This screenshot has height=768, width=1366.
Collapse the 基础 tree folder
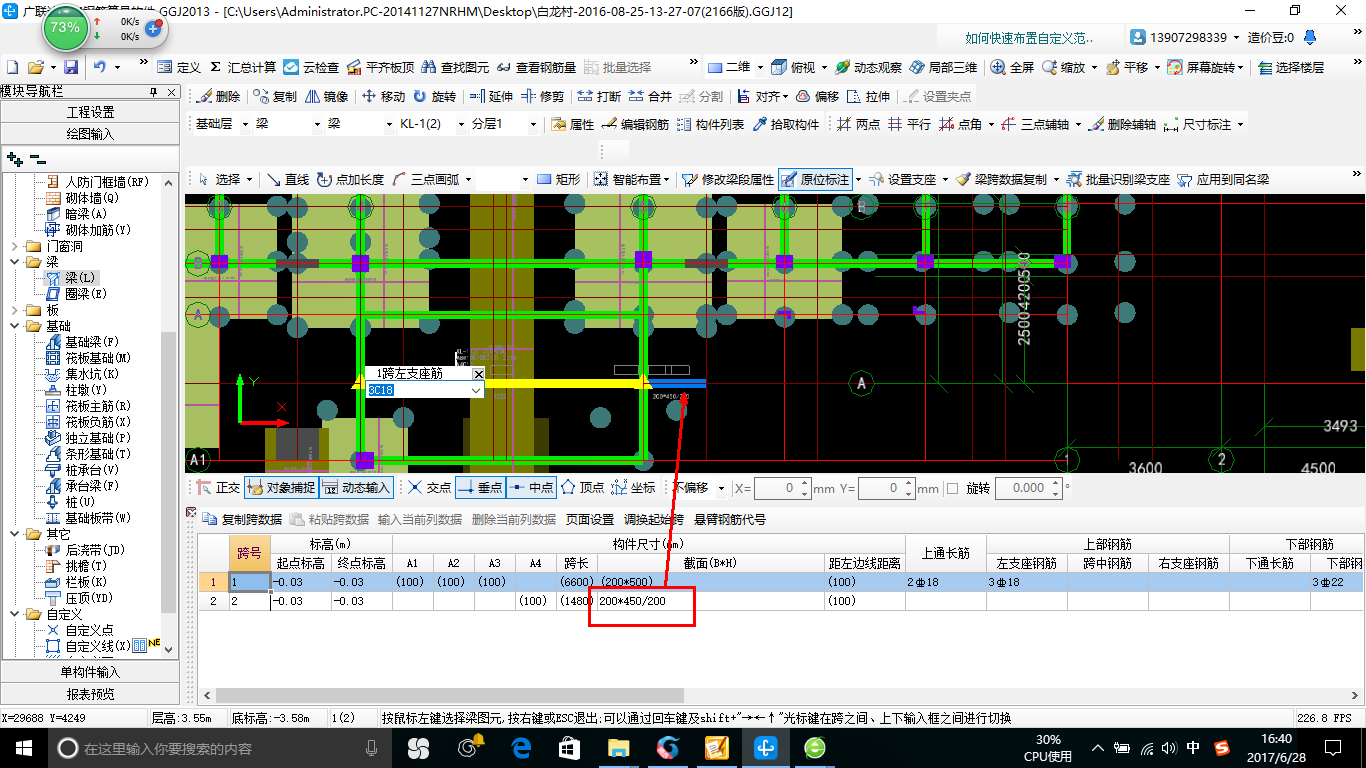[13, 326]
